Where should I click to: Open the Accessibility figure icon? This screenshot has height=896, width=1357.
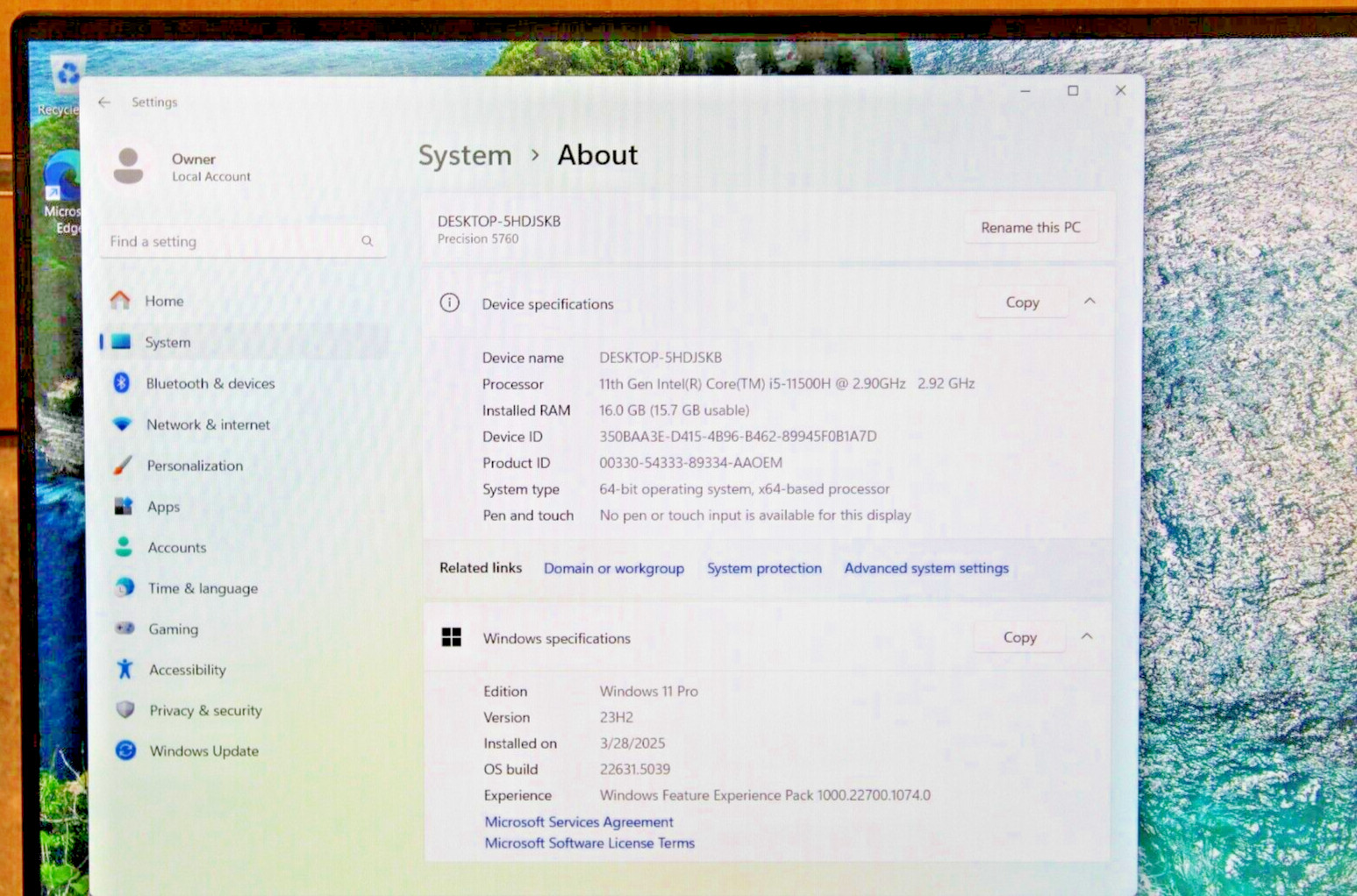point(125,669)
